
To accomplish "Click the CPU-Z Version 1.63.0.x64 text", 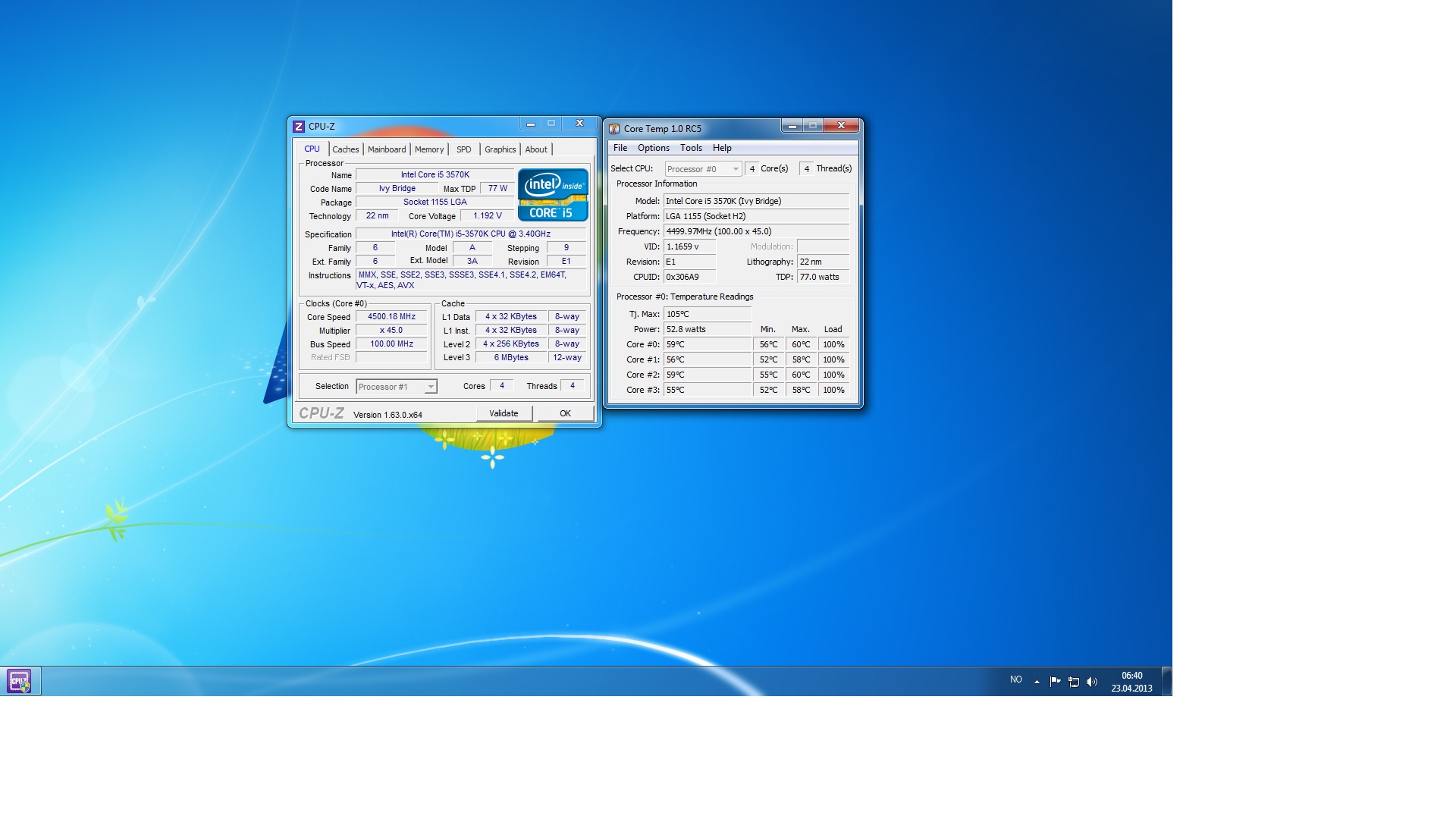I will (x=388, y=415).
